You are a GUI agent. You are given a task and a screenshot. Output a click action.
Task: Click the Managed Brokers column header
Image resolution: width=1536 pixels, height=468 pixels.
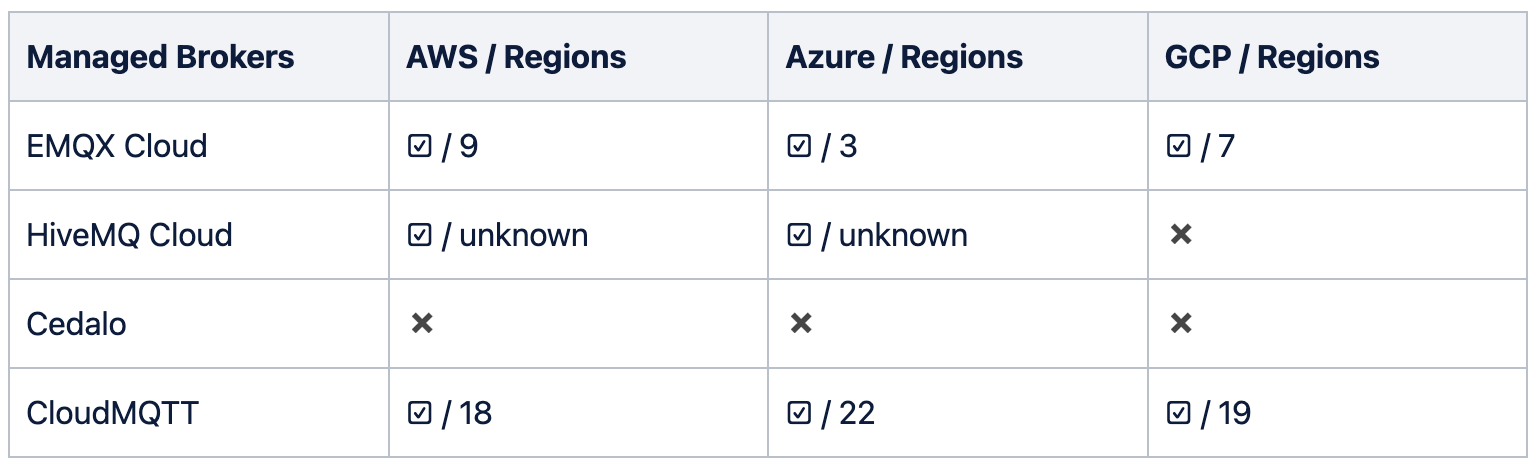click(x=161, y=57)
